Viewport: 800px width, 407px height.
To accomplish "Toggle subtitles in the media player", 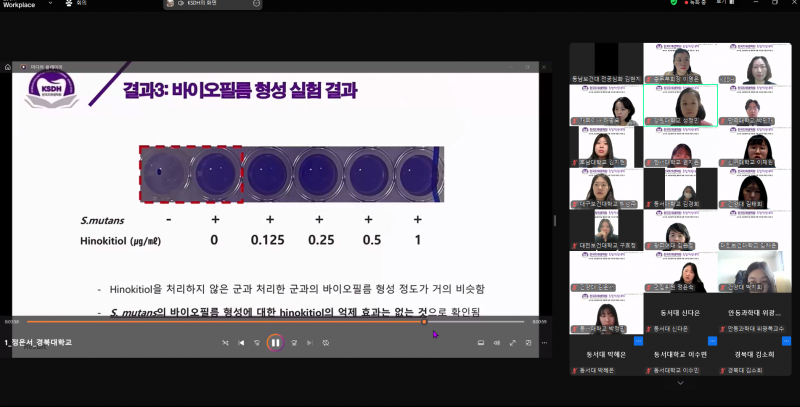I will pos(481,343).
